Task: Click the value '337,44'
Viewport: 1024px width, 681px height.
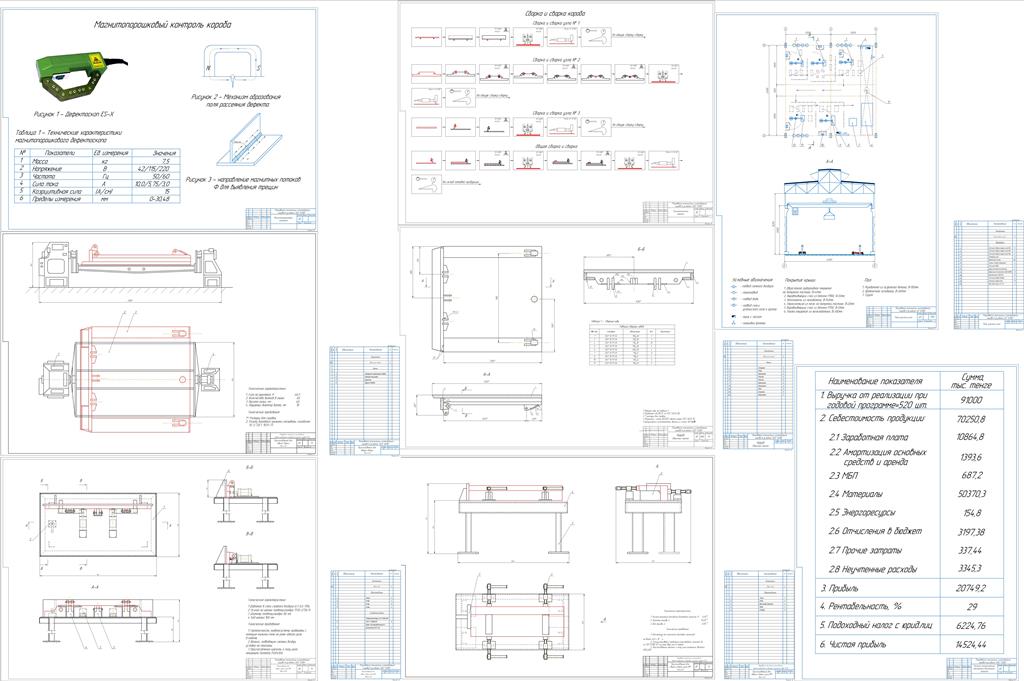Action: 972,550
